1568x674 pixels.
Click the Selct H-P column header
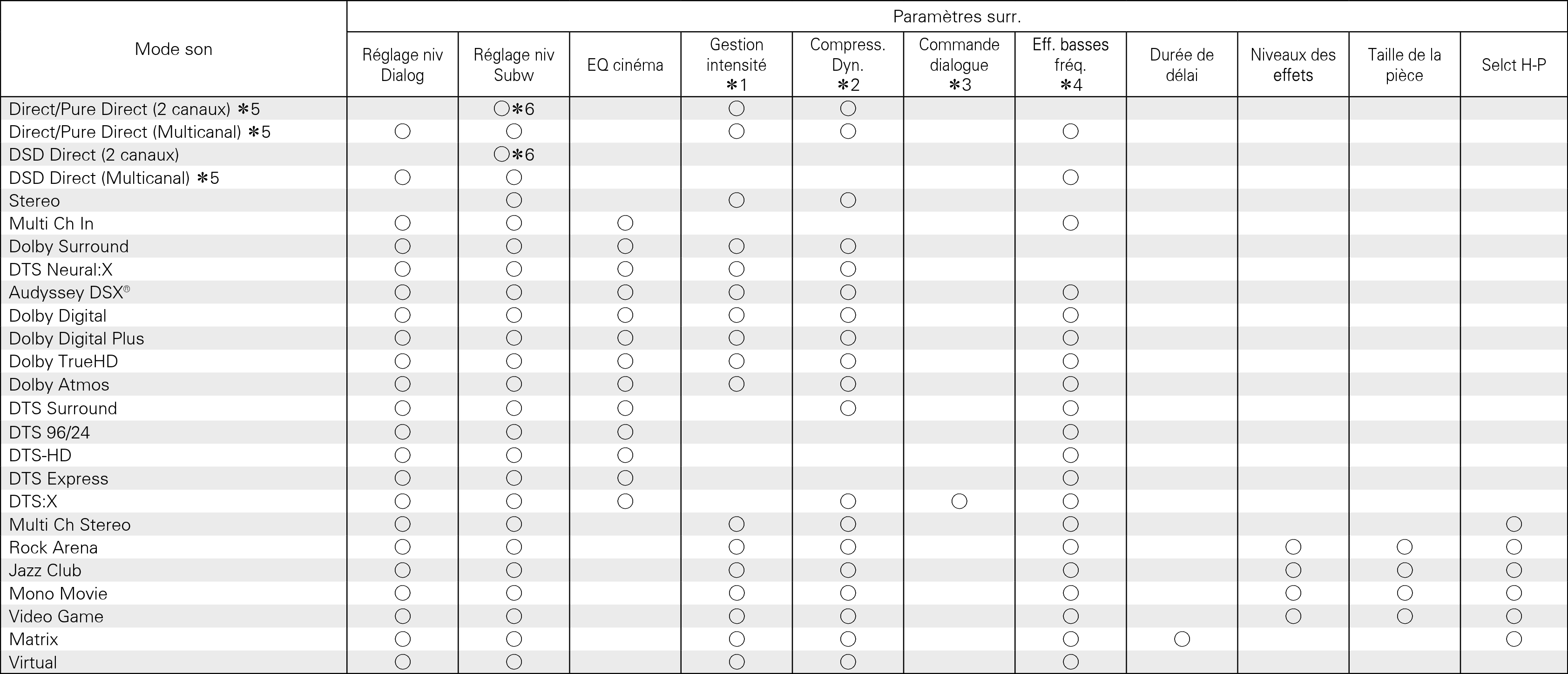[x=1513, y=65]
